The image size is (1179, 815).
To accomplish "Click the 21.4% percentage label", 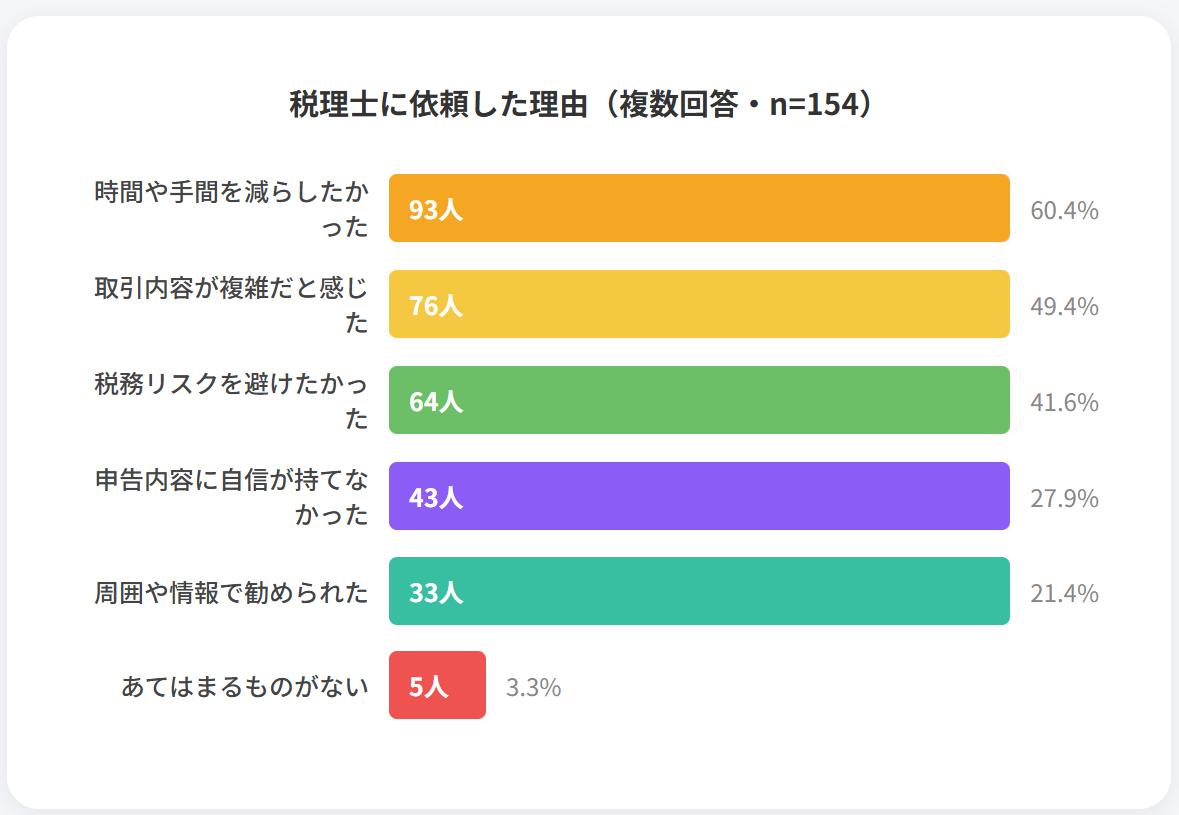I will (x=1064, y=593).
